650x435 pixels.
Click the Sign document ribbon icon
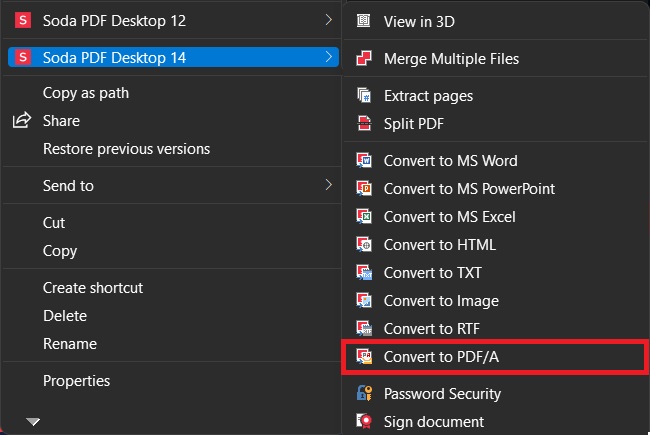coord(364,421)
